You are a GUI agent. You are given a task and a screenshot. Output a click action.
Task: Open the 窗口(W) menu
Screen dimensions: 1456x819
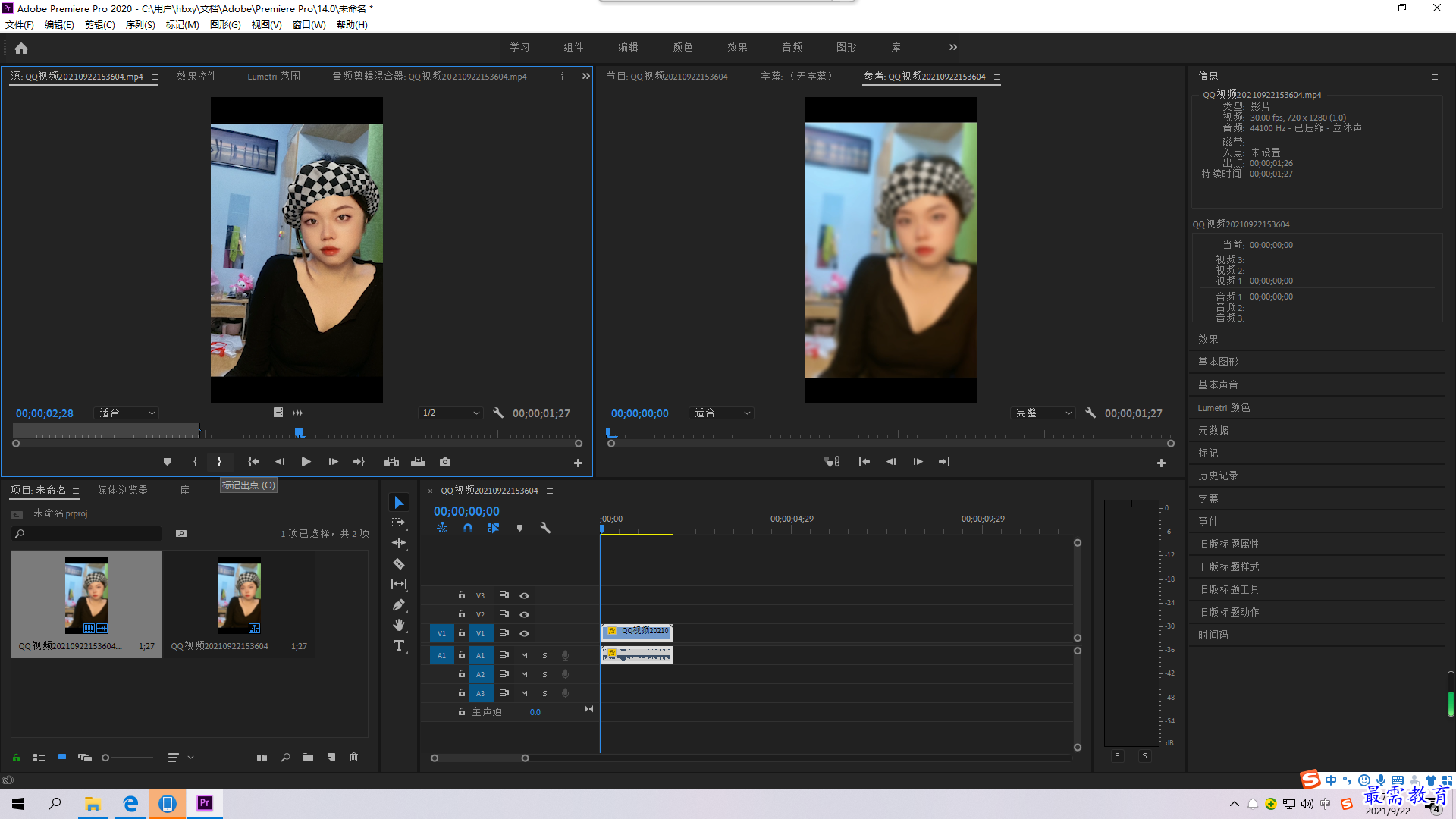(x=309, y=25)
